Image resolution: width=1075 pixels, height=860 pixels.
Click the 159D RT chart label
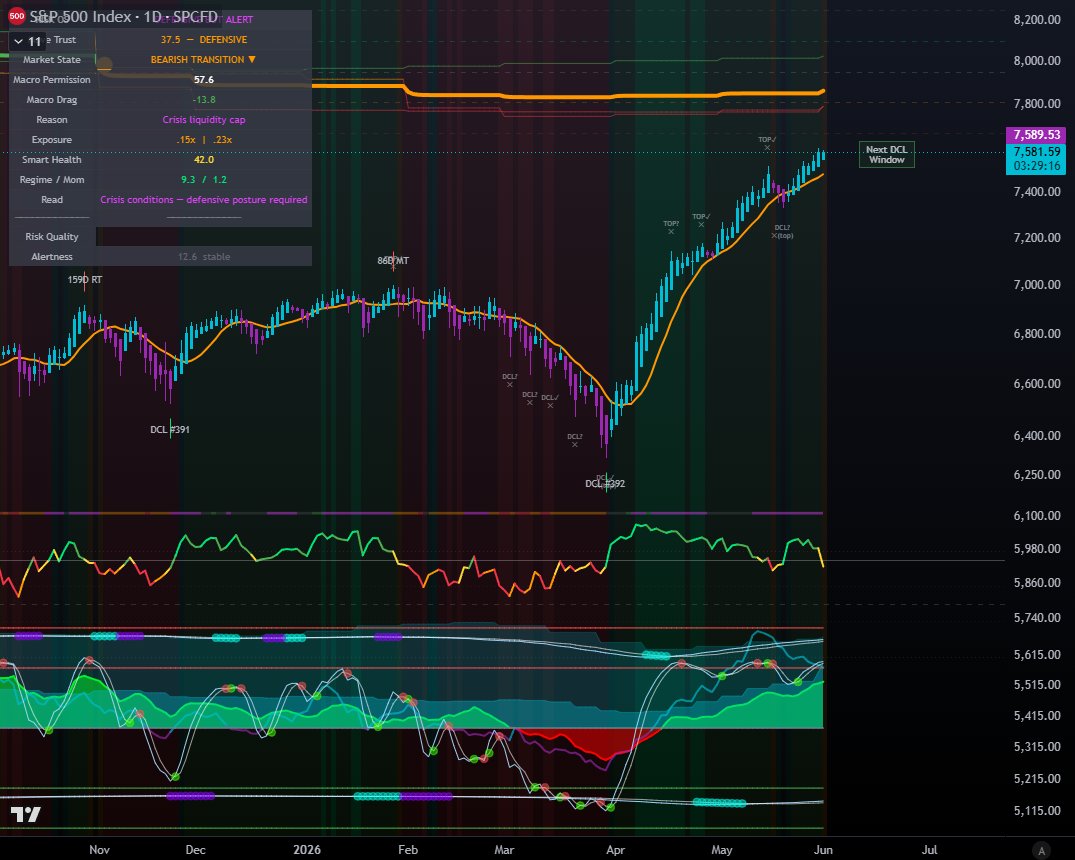coord(84,280)
